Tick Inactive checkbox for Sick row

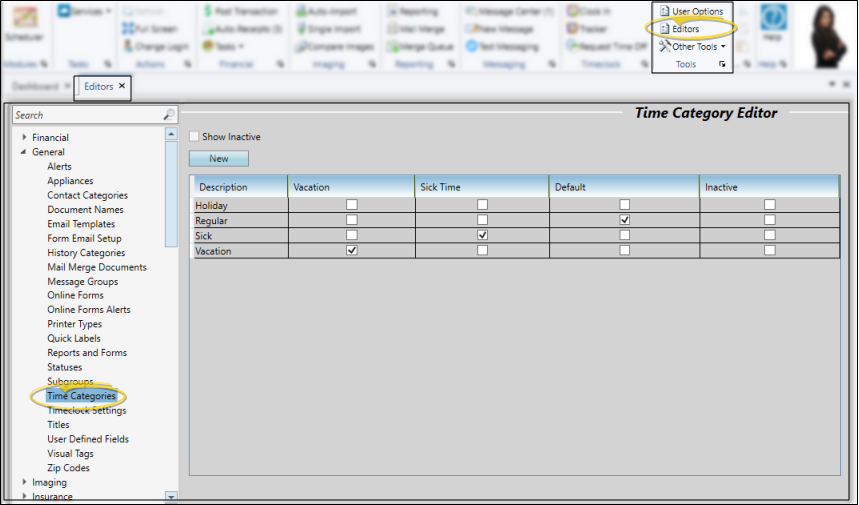tap(769, 235)
